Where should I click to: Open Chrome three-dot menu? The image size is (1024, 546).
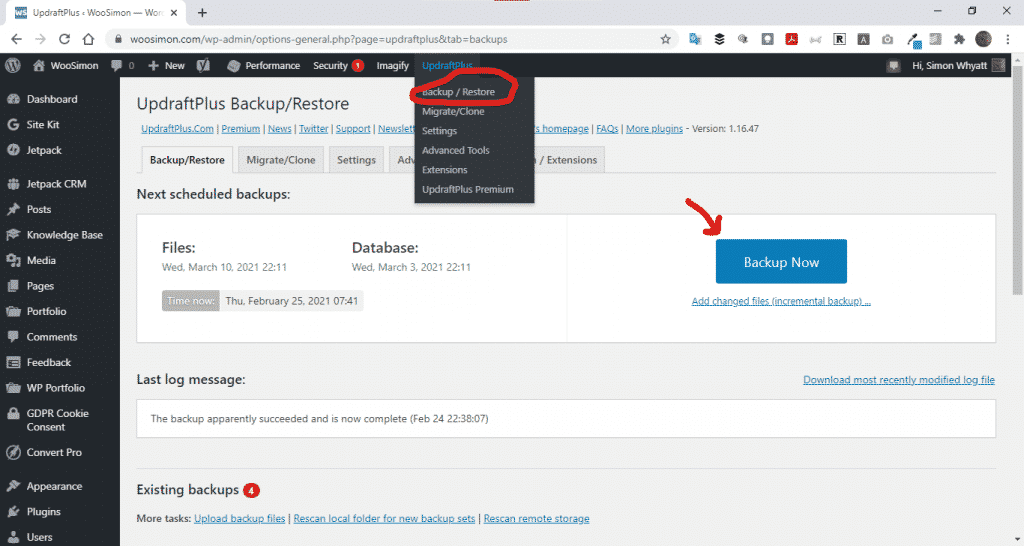pyautogui.click(x=1008, y=39)
